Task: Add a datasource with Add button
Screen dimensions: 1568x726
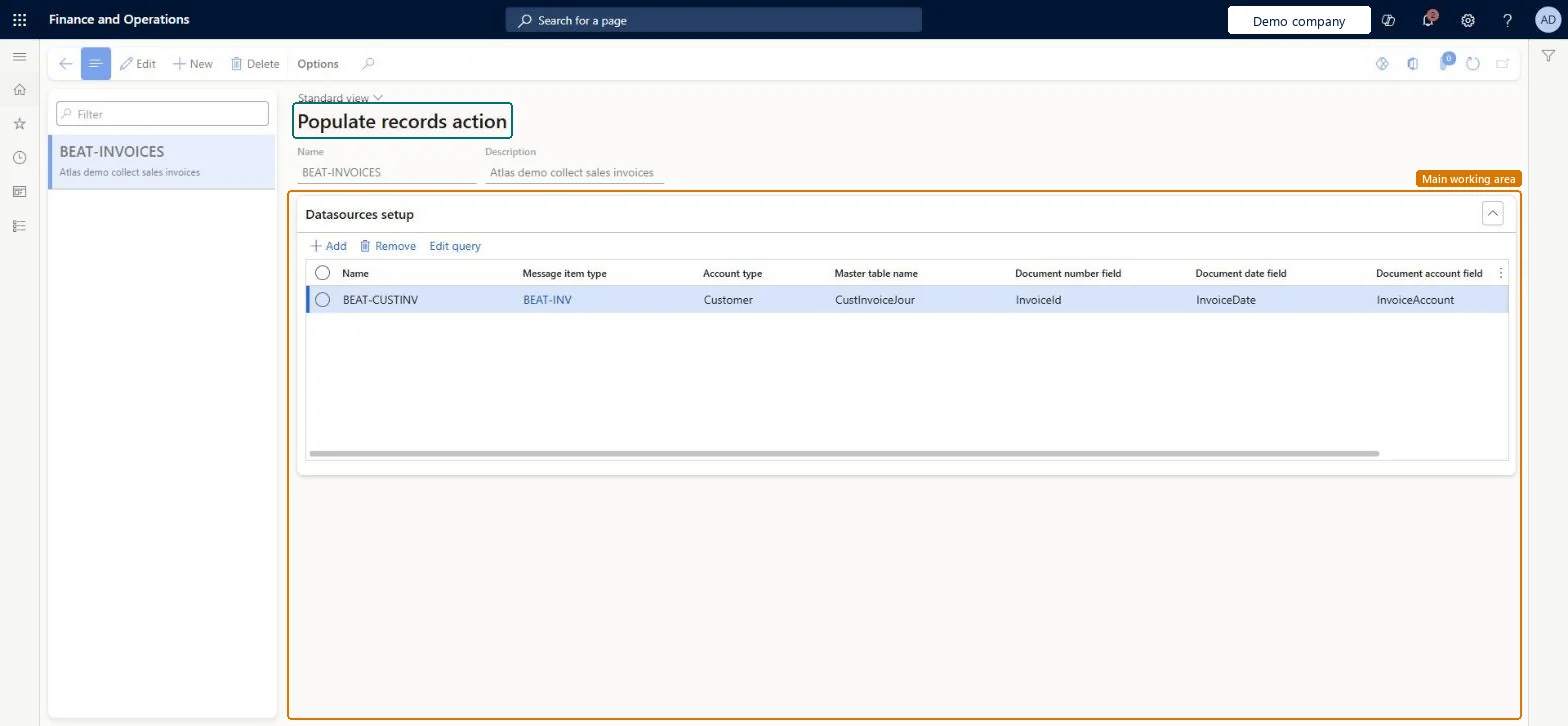Action: coord(328,246)
